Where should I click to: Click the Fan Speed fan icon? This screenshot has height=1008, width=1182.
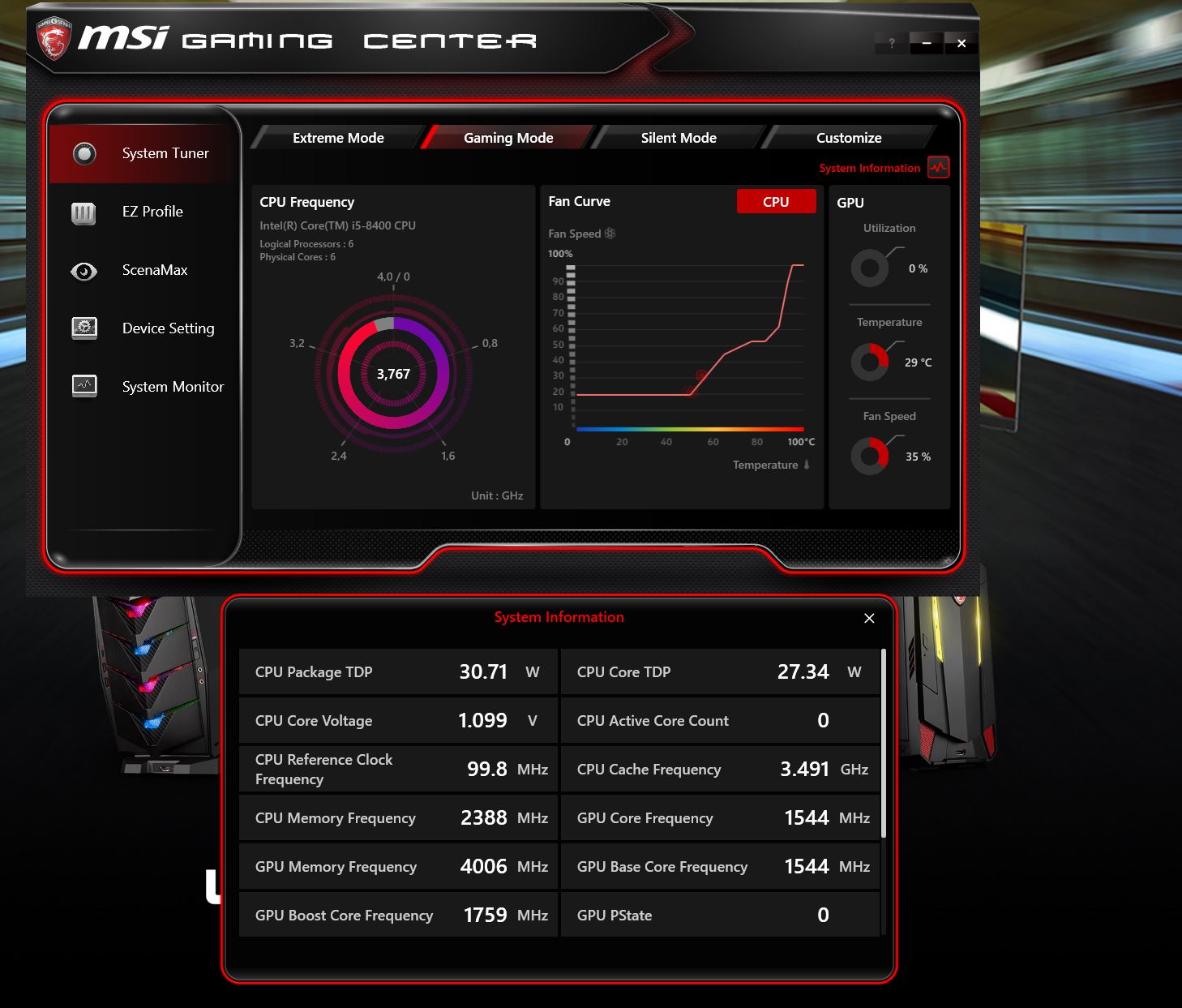click(x=610, y=234)
